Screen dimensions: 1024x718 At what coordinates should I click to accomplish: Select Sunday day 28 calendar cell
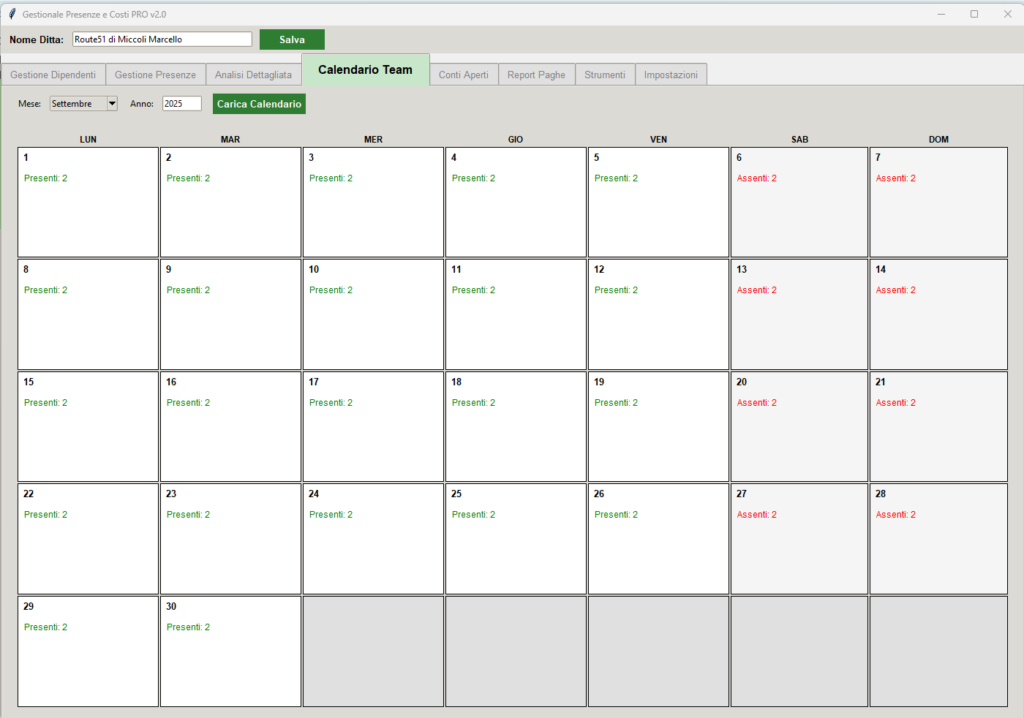click(938, 538)
